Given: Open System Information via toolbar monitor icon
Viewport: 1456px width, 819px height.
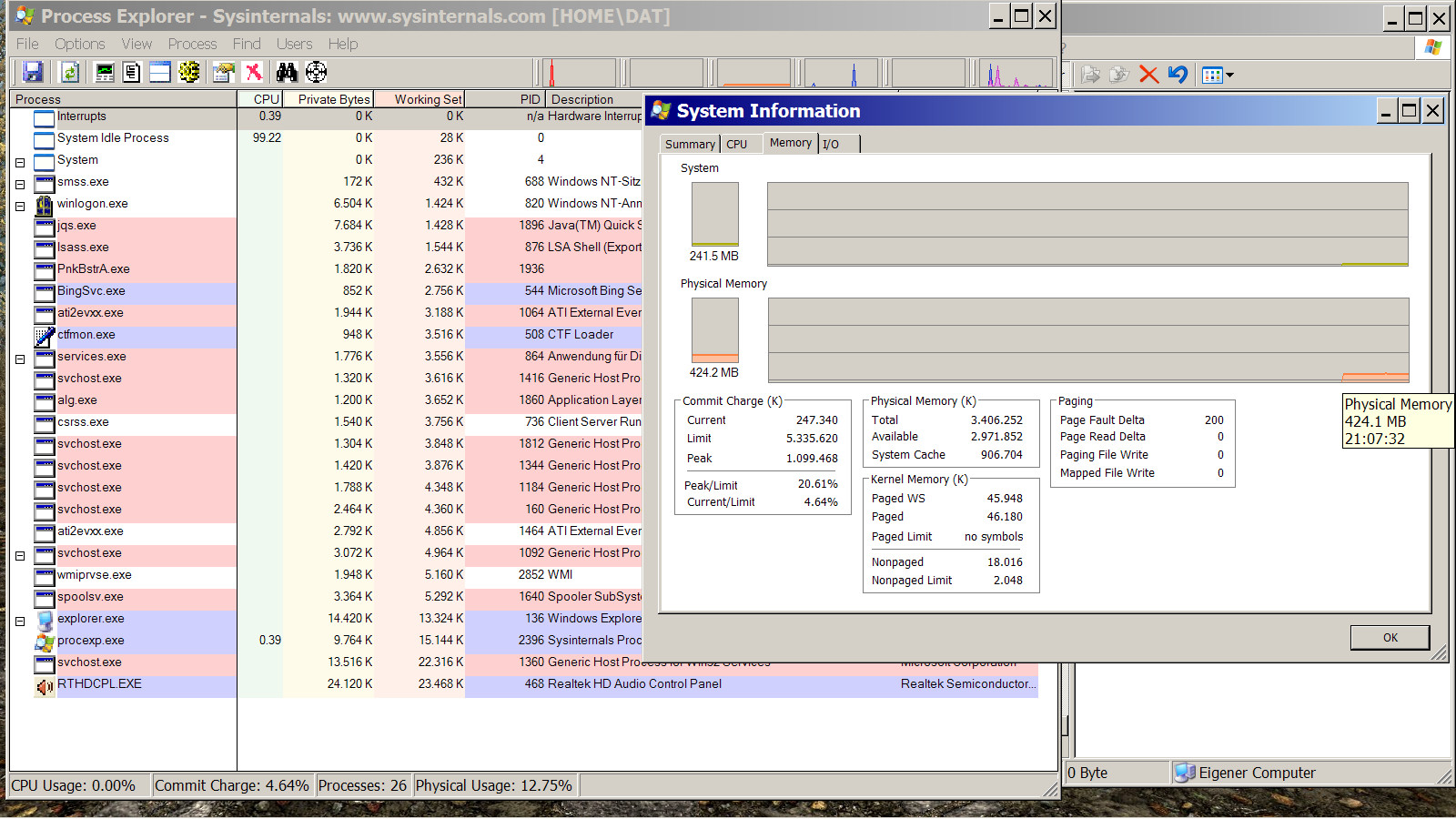Looking at the screenshot, I should (105, 72).
